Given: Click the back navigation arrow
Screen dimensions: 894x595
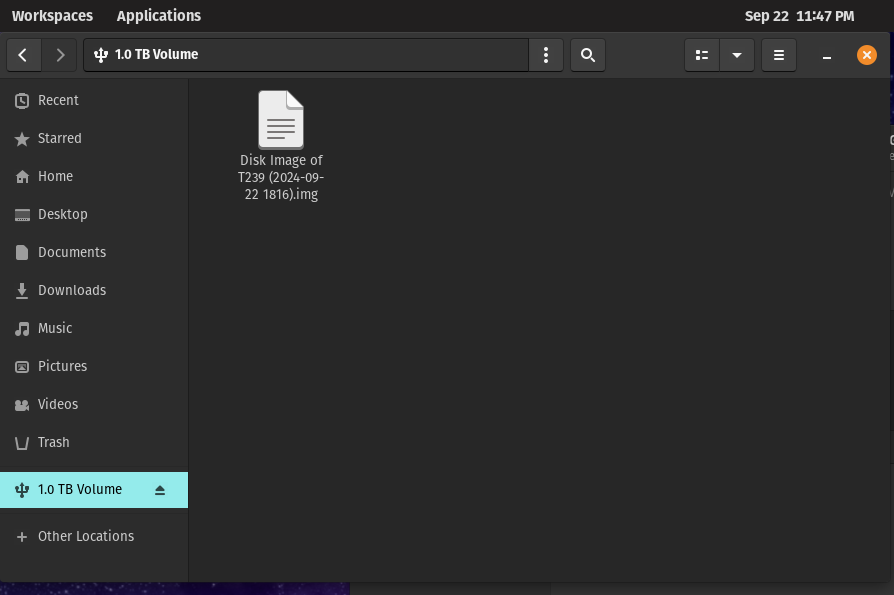Looking at the screenshot, I should (x=23, y=55).
